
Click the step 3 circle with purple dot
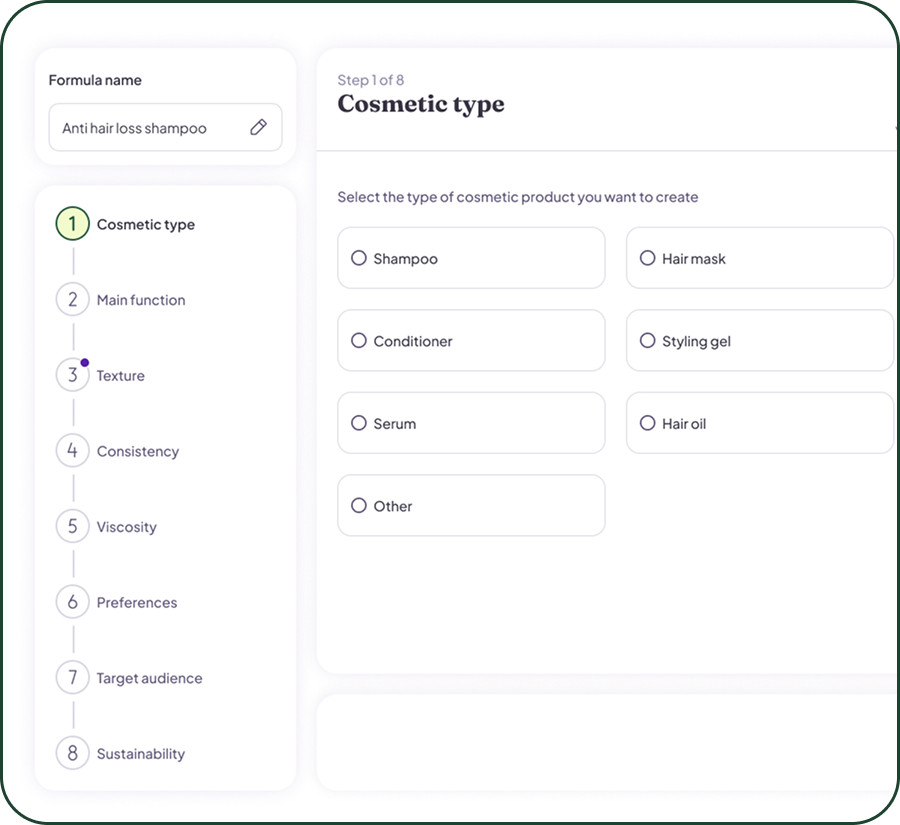(x=72, y=376)
